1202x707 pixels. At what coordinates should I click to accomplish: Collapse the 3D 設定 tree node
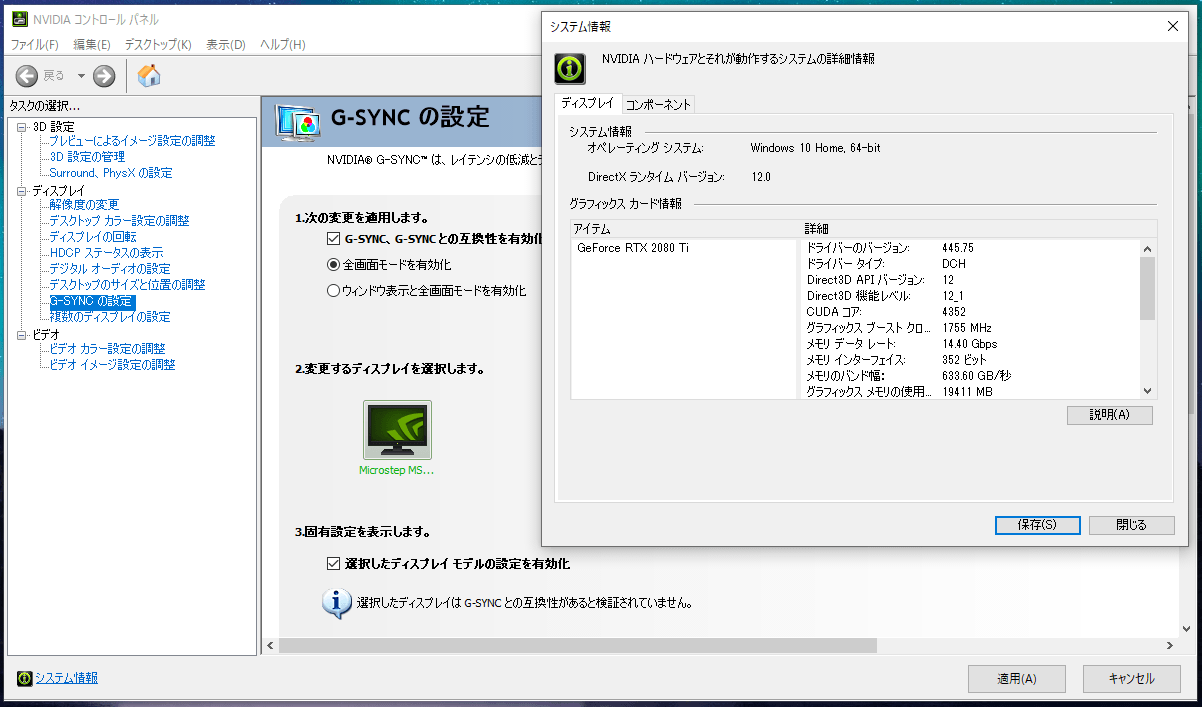pos(22,127)
